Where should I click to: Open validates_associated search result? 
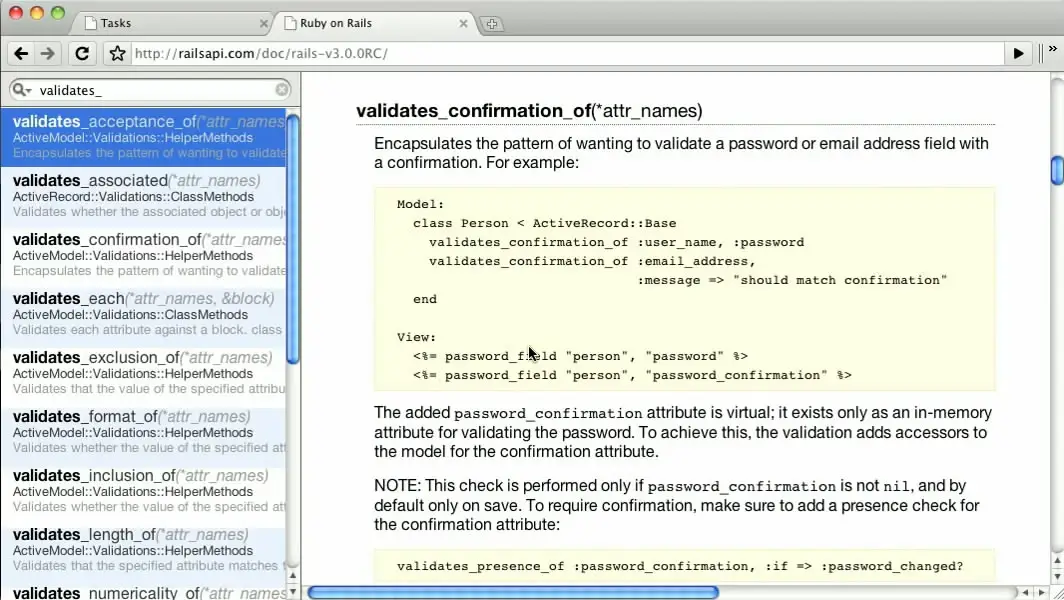(143, 196)
